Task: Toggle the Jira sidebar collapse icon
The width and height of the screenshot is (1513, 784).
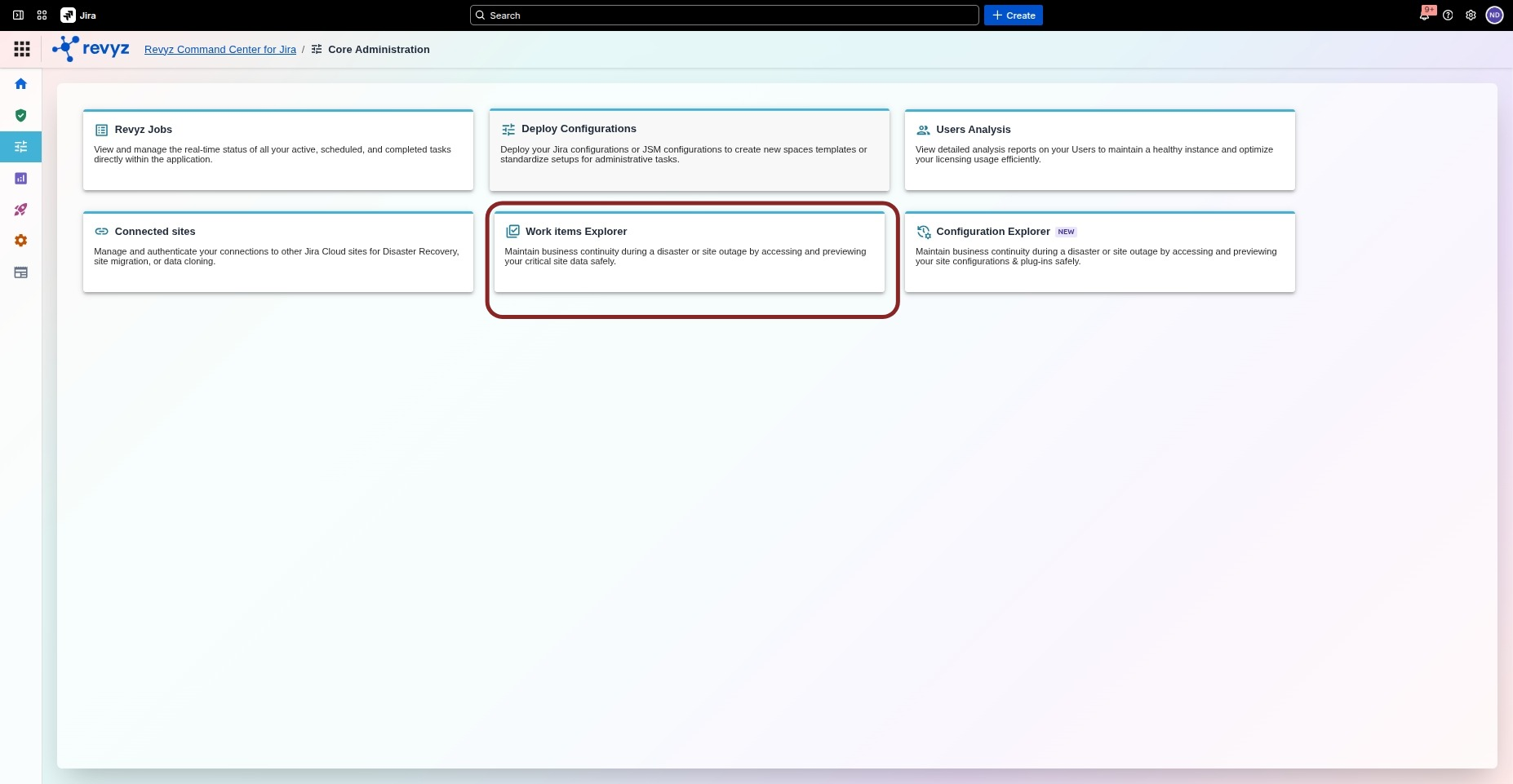Action: pyautogui.click(x=18, y=16)
